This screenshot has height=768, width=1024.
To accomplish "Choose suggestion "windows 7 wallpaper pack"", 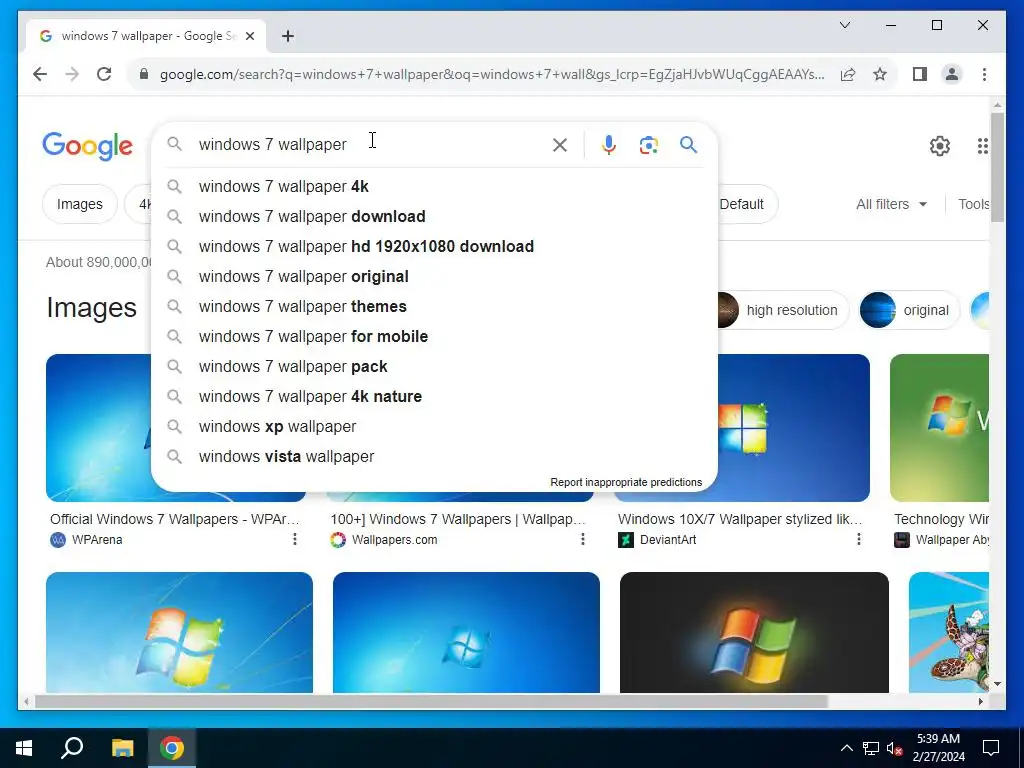I will pos(434,367).
